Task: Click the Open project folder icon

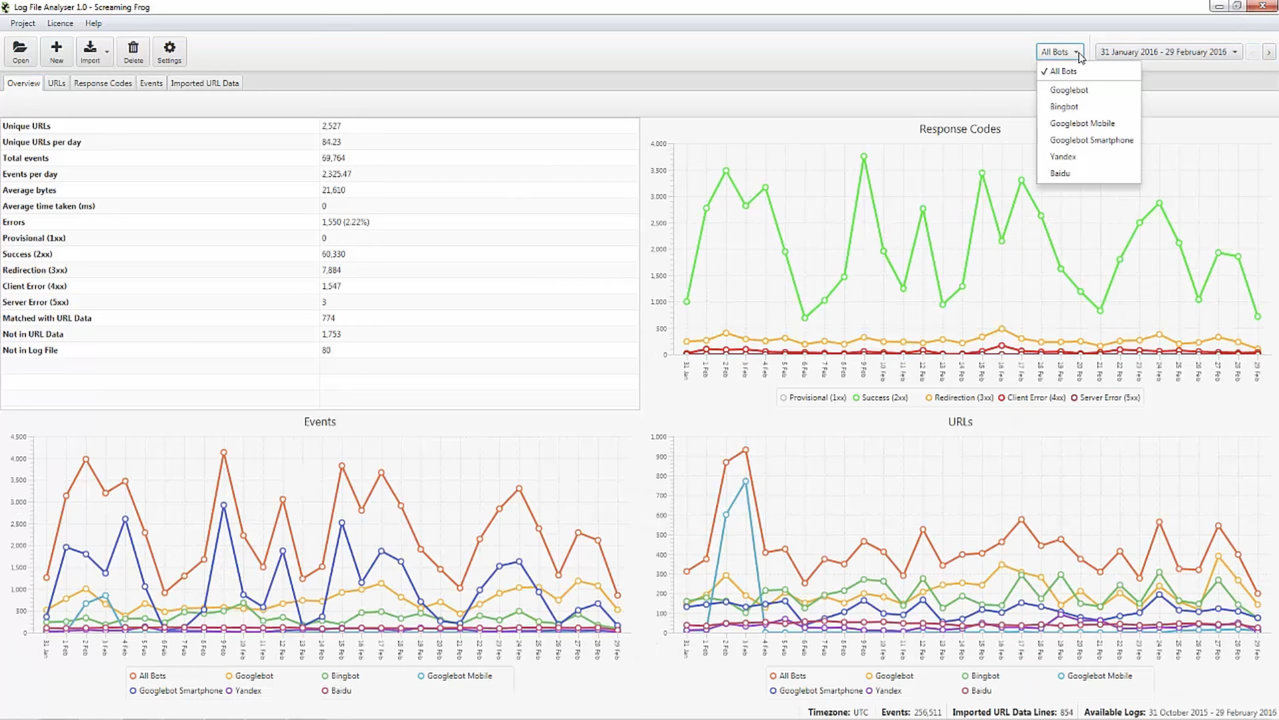Action: tap(20, 51)
